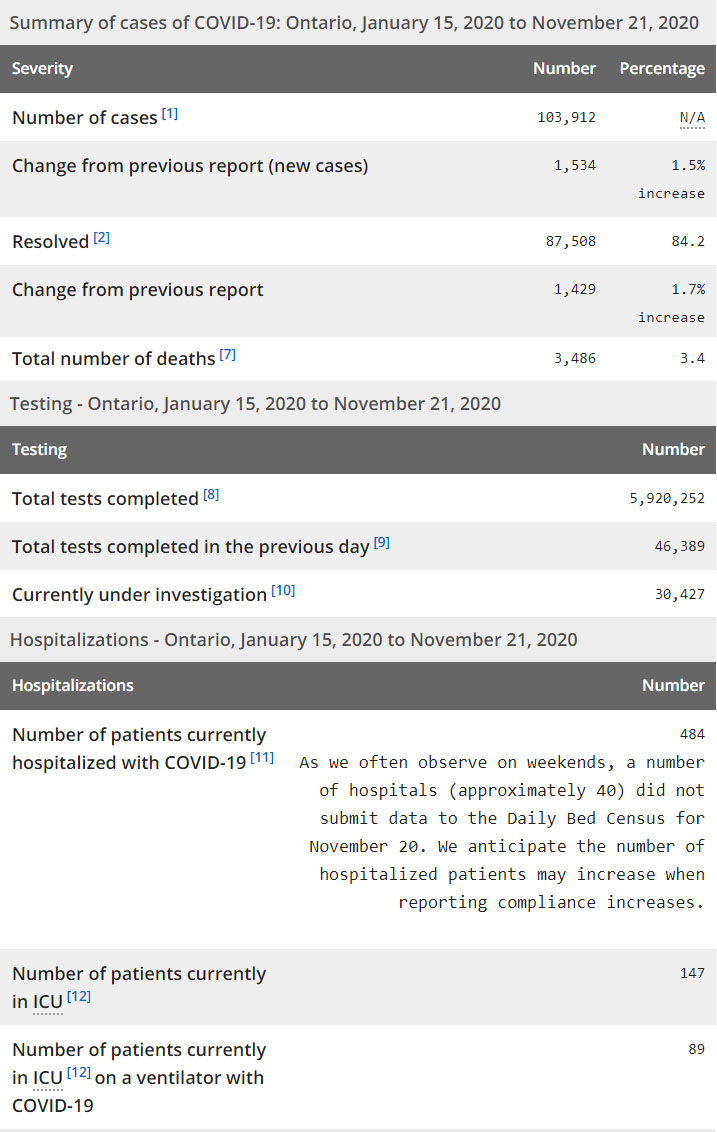Open footnote 11 after hospitalized with COVID-19
The height and width of the screenshot is (1132, 717).
click(262, 758)
